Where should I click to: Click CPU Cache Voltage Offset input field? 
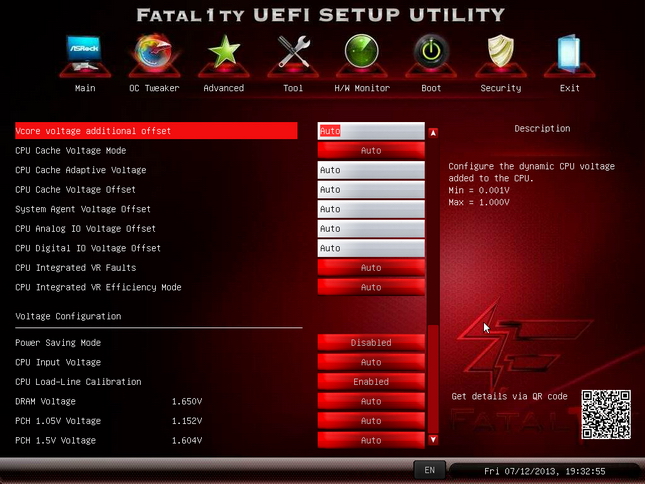click(x=371, y=190)
